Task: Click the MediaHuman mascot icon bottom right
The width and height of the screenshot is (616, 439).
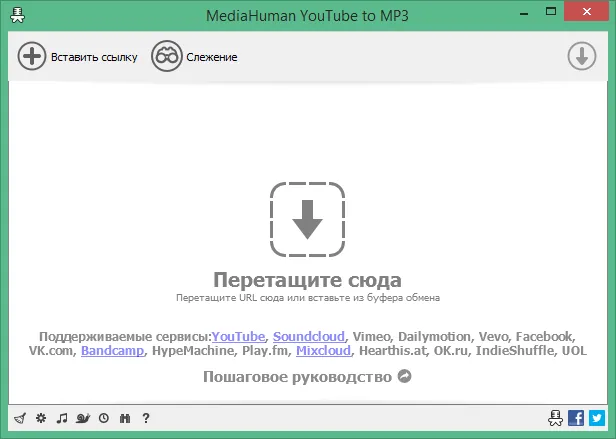Action: tap(556, 418)
